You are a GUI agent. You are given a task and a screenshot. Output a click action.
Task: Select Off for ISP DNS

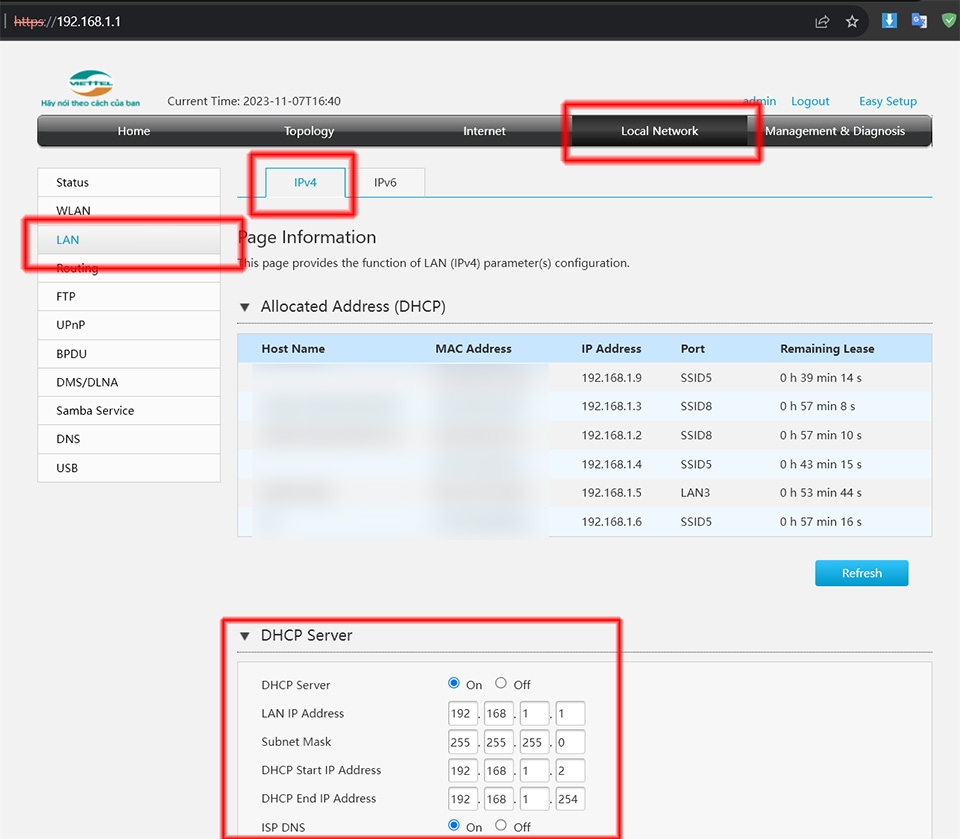click(502, 826)
